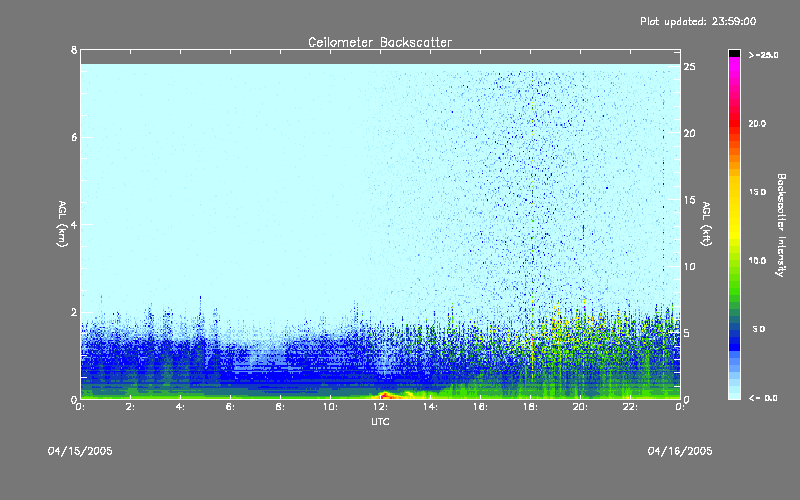
Task: Click the "18:" UTC hour tick label
Action: (530, 407)
